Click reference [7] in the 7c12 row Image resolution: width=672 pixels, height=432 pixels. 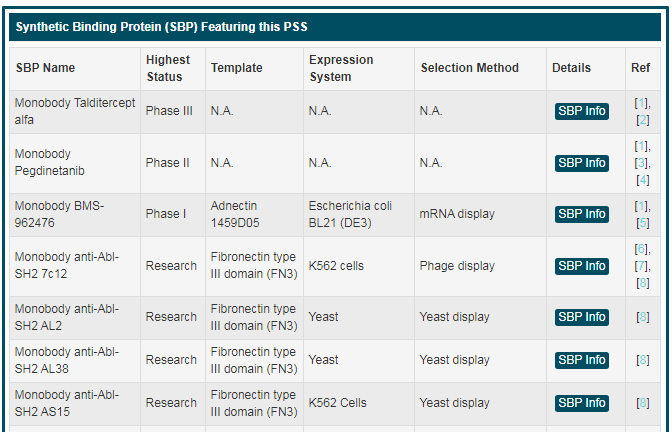point(642,266)
